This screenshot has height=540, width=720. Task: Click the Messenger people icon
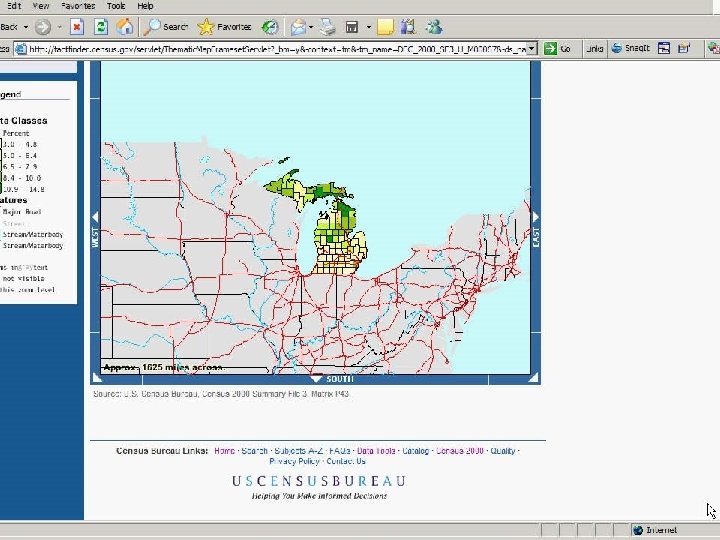click(x=434, y=27)
